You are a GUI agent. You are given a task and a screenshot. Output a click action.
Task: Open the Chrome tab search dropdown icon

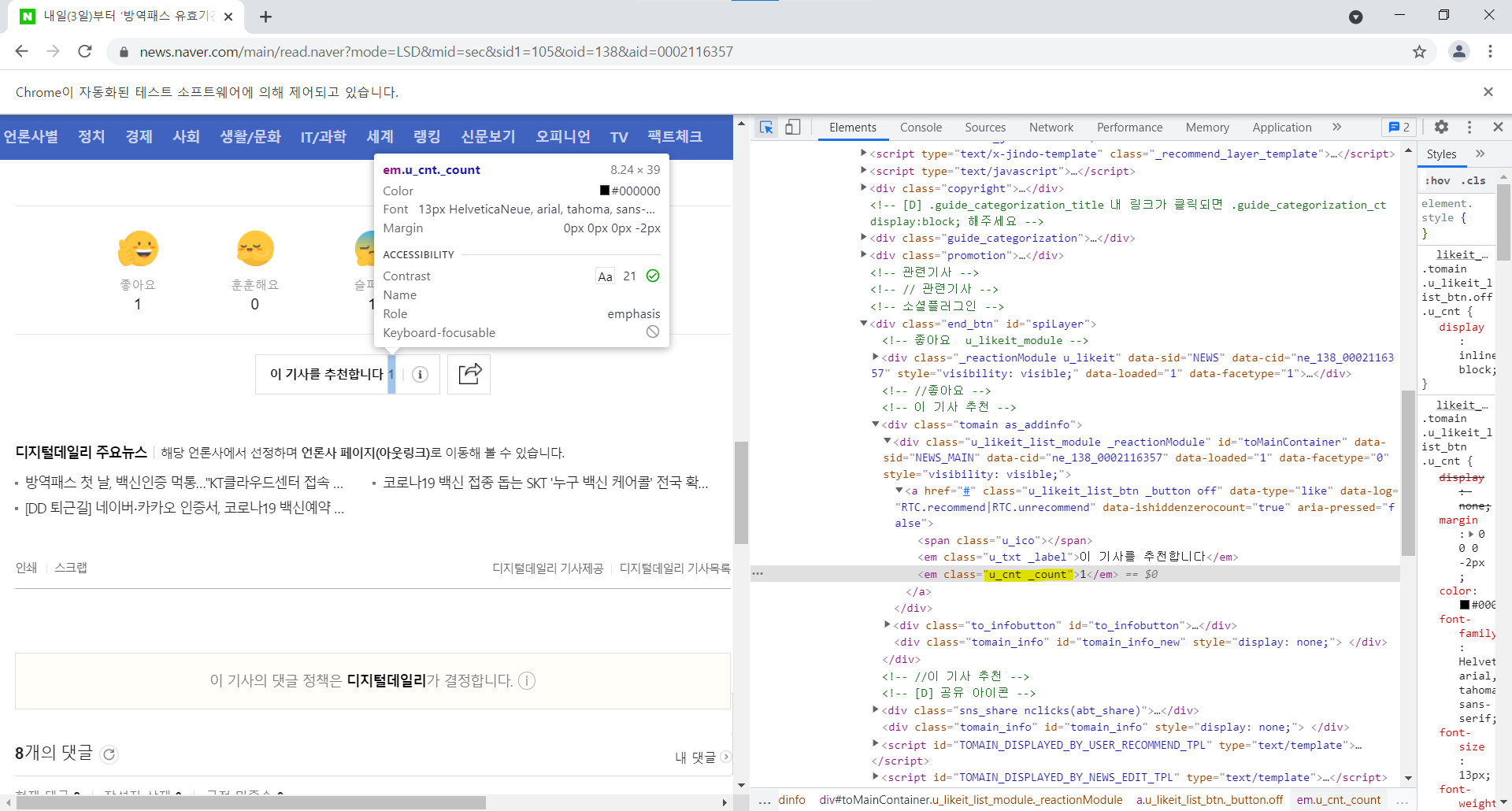[1356, 17]
